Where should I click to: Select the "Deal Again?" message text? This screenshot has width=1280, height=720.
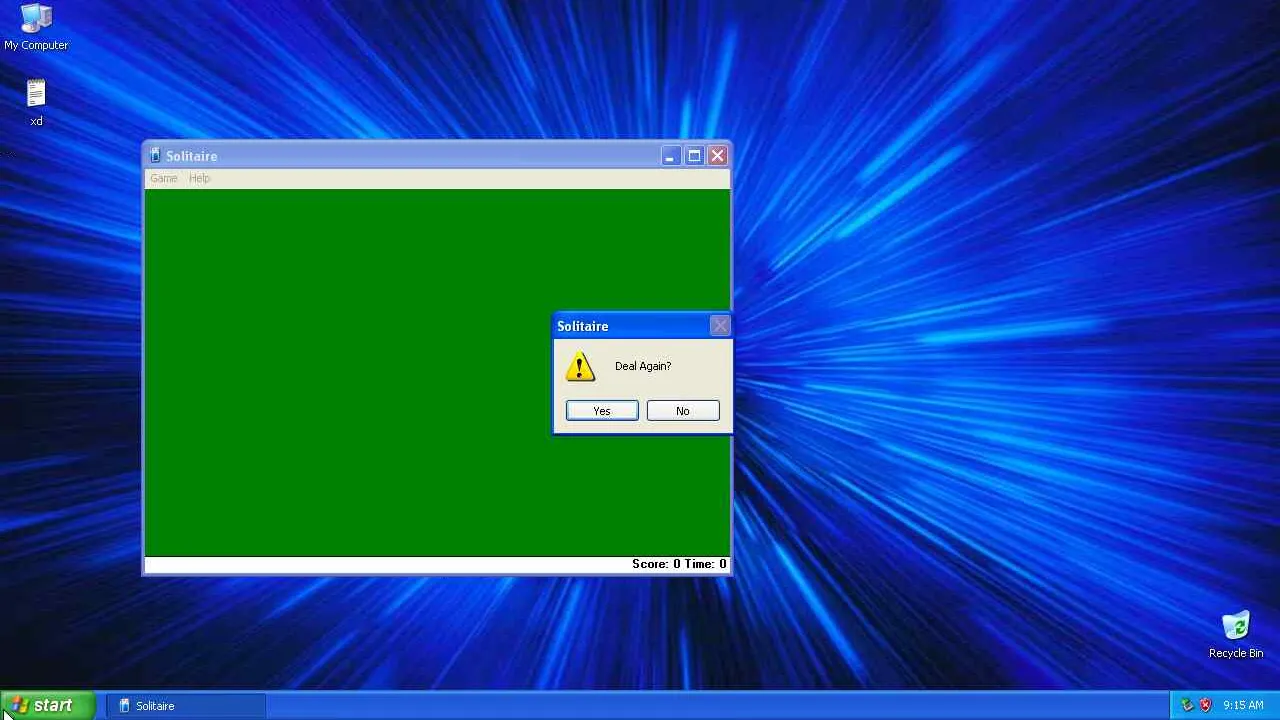coord(643,366)
